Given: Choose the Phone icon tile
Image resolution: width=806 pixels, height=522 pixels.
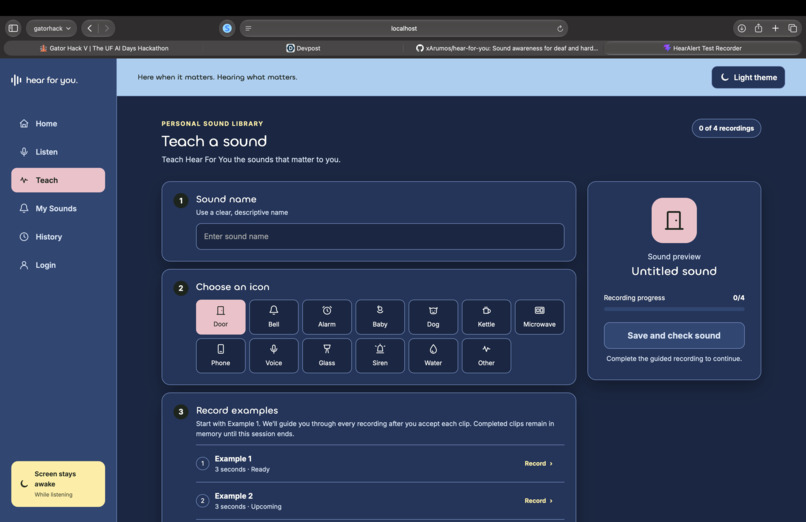Looking at the screenshot, I should (221, 356).
